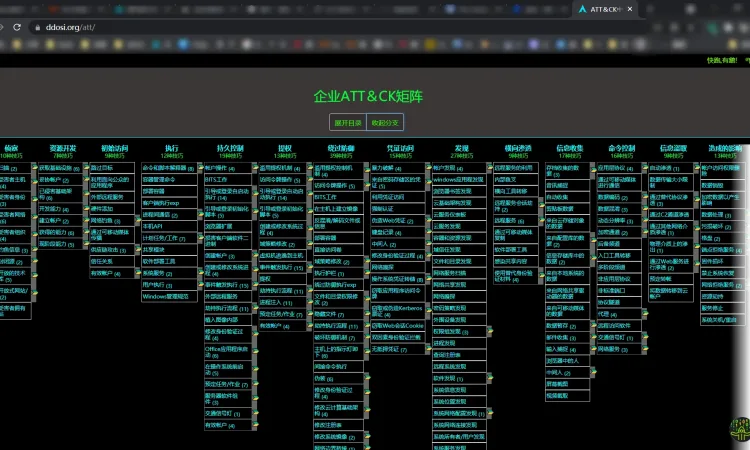Open the 窃取或伪造Kerberos票证 (4) link

coord(397,311)
